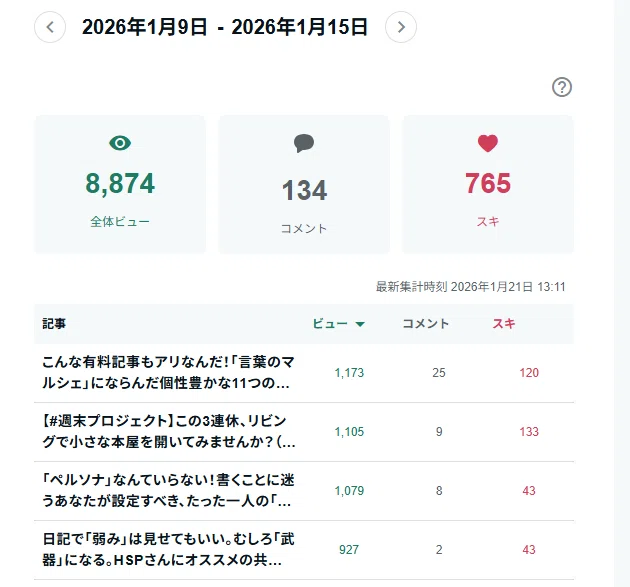Click the 記事 column header
The width and height of the screenshot is (630, 587).
pyautogui.click(x=54, y=324)
